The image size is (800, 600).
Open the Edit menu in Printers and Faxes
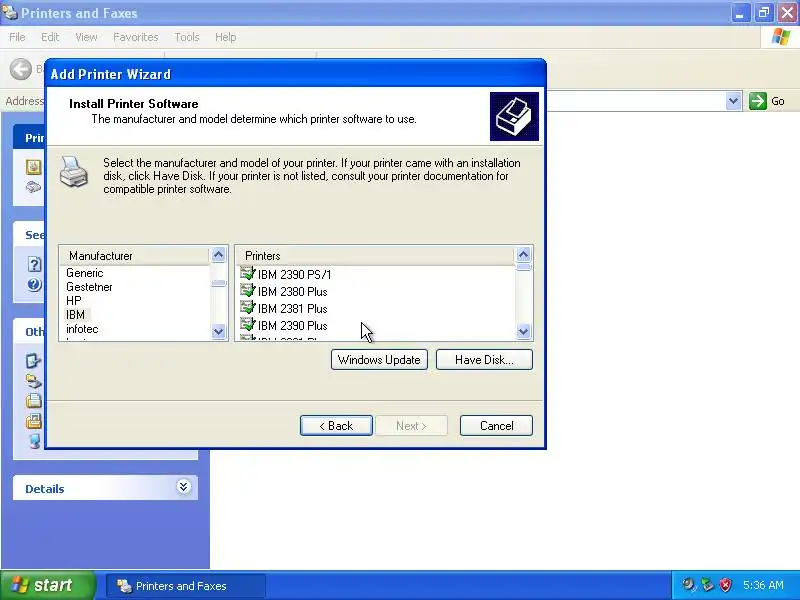[50, 37]
